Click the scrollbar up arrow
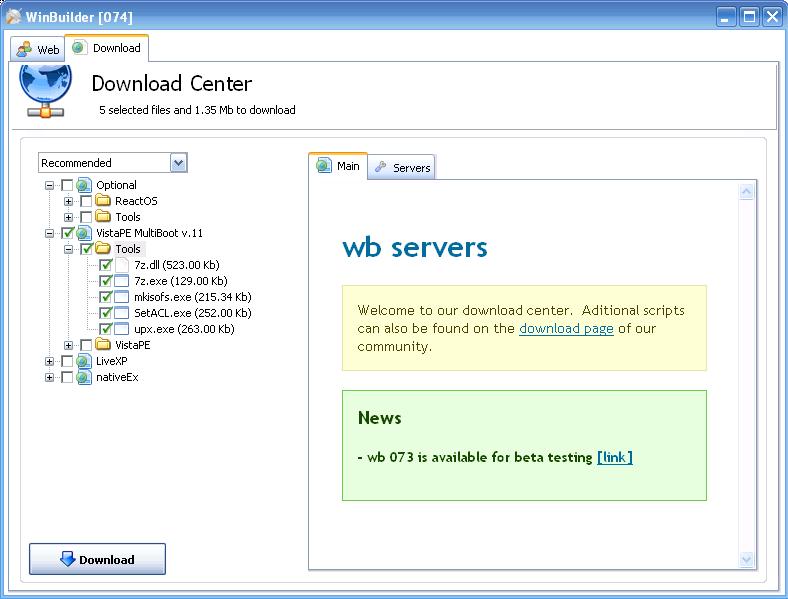Image resolution: width=788 pixels, height=599 pixels. click(x=746, y=192)
